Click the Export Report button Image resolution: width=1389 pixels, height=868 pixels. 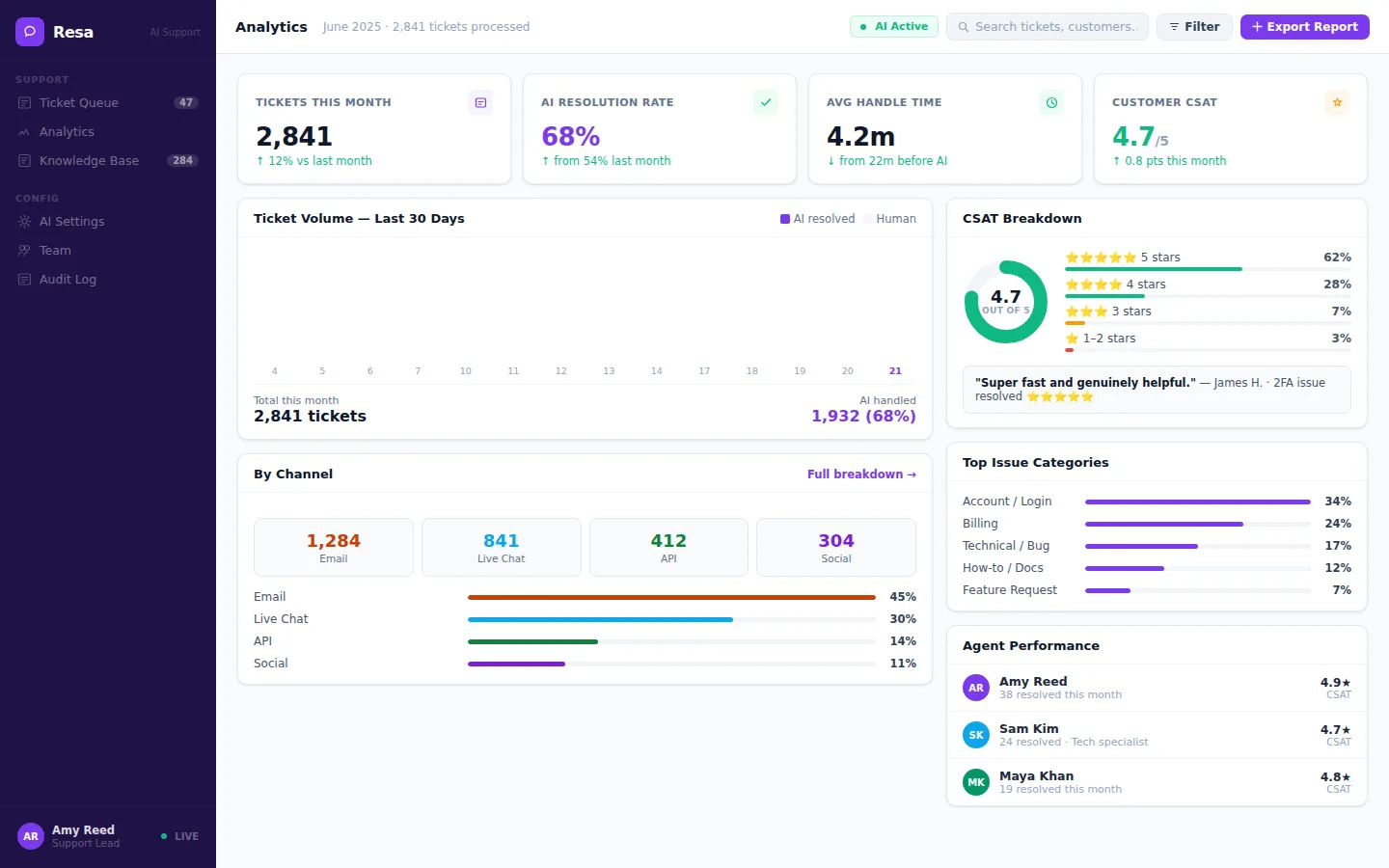pos(1305,27)
